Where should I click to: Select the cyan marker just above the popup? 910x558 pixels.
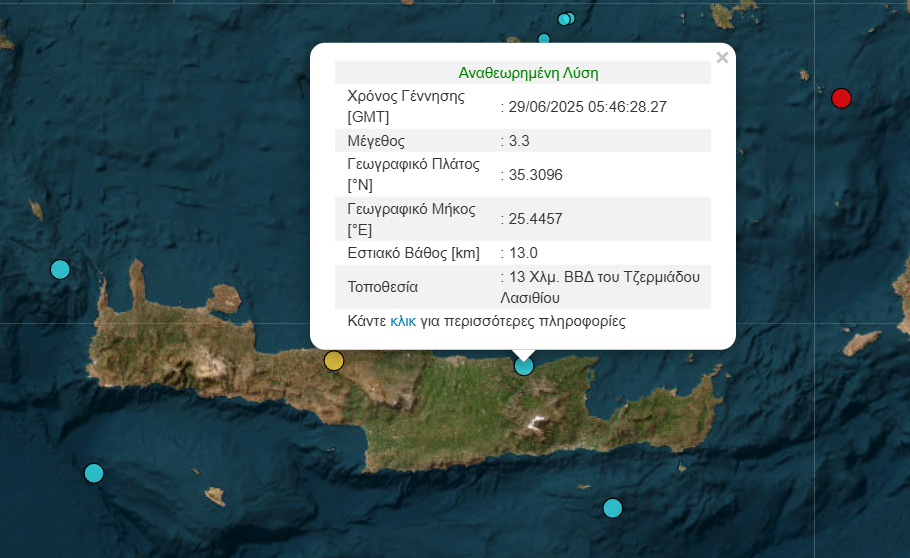click(544, 39)
